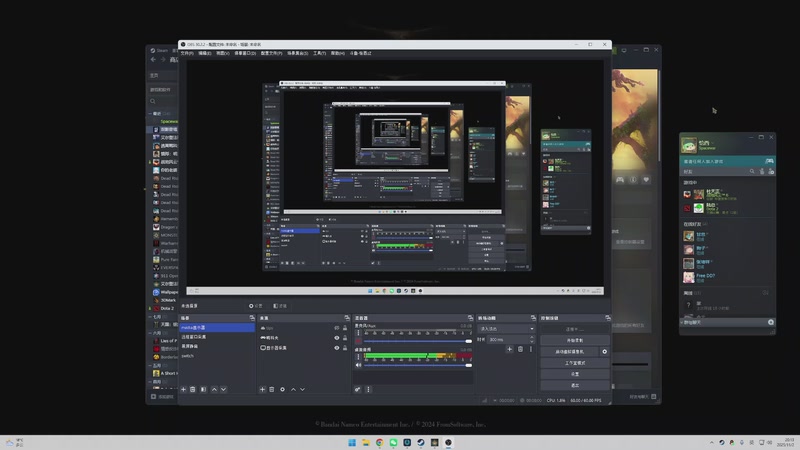Adjust desktop audio volume slider

417,365
